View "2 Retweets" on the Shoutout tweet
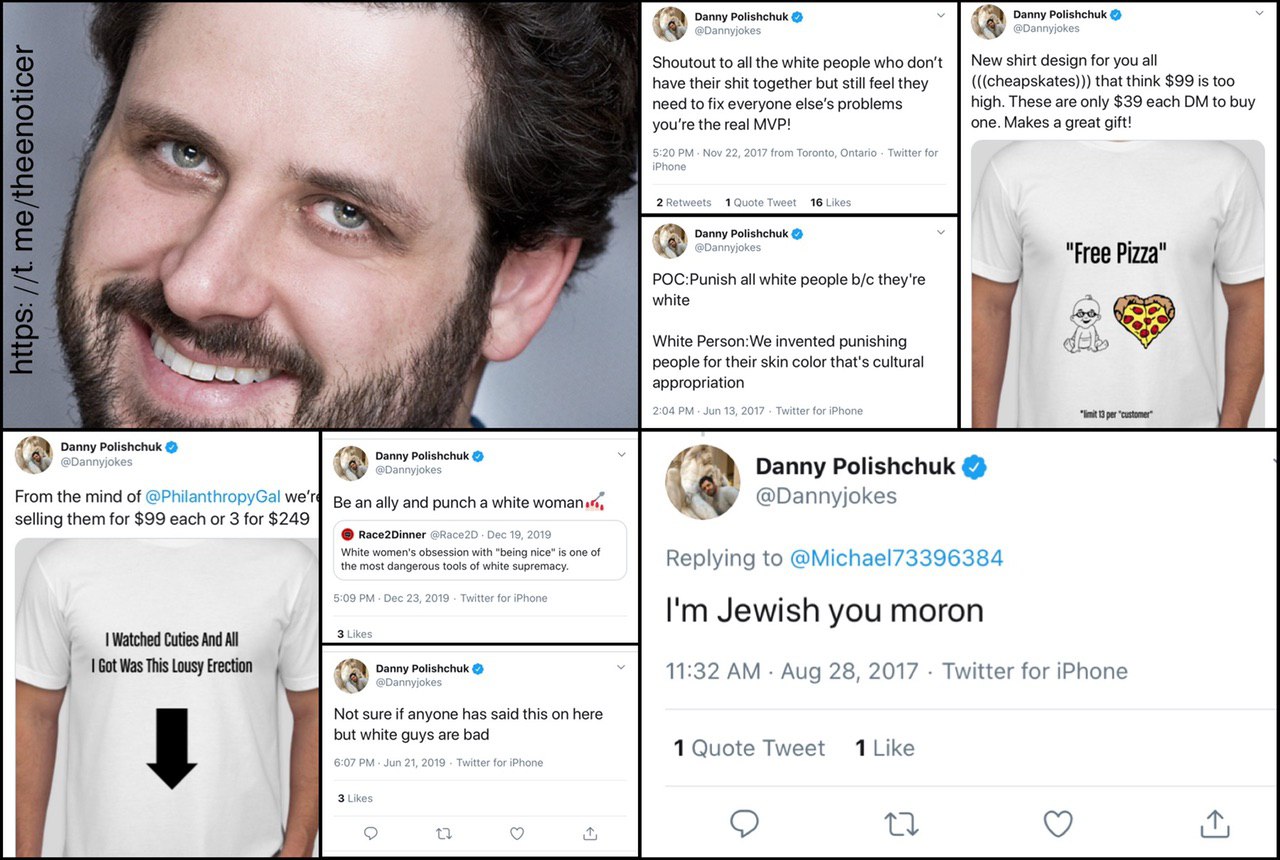 (x=684, y=202)
